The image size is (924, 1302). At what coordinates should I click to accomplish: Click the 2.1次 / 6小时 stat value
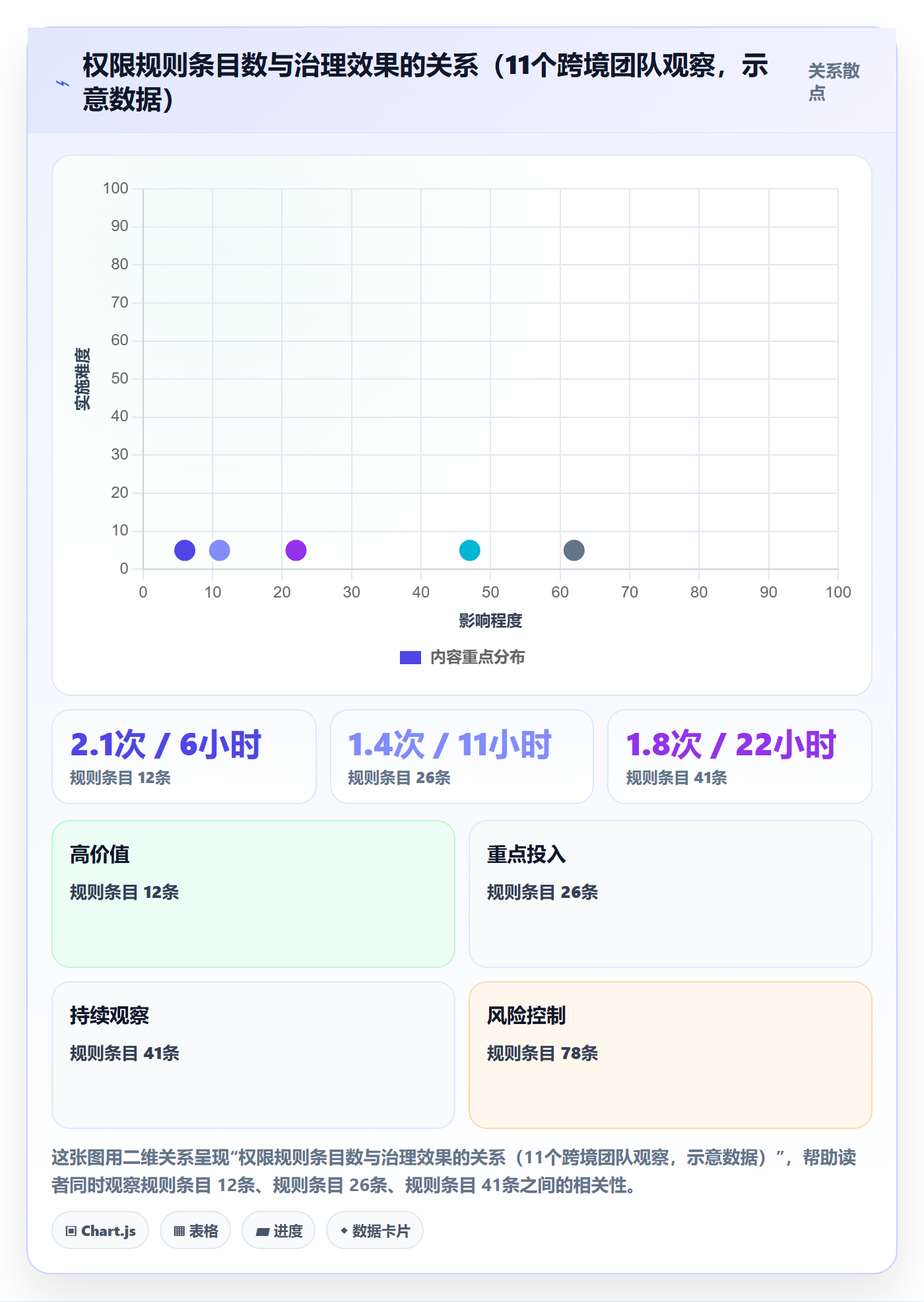coord(166,745)
